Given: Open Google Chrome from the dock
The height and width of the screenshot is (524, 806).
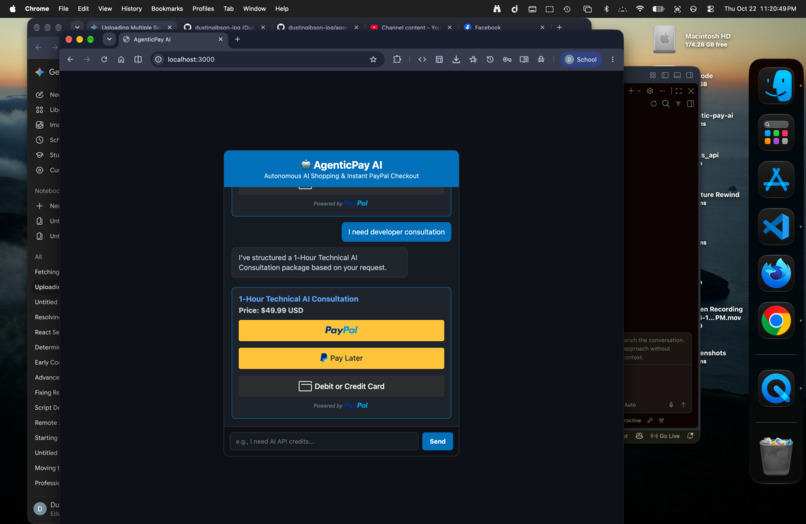Looking at the screenshot, I should pos(776,320).
